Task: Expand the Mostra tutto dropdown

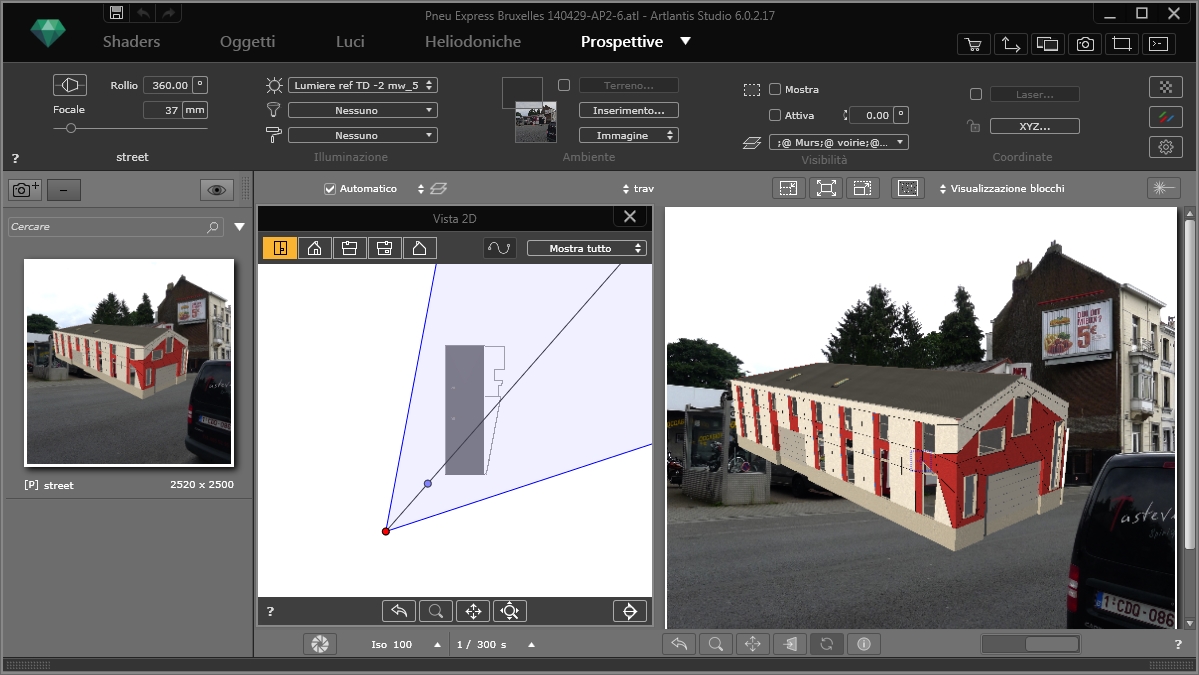Action: pos(587,248)
